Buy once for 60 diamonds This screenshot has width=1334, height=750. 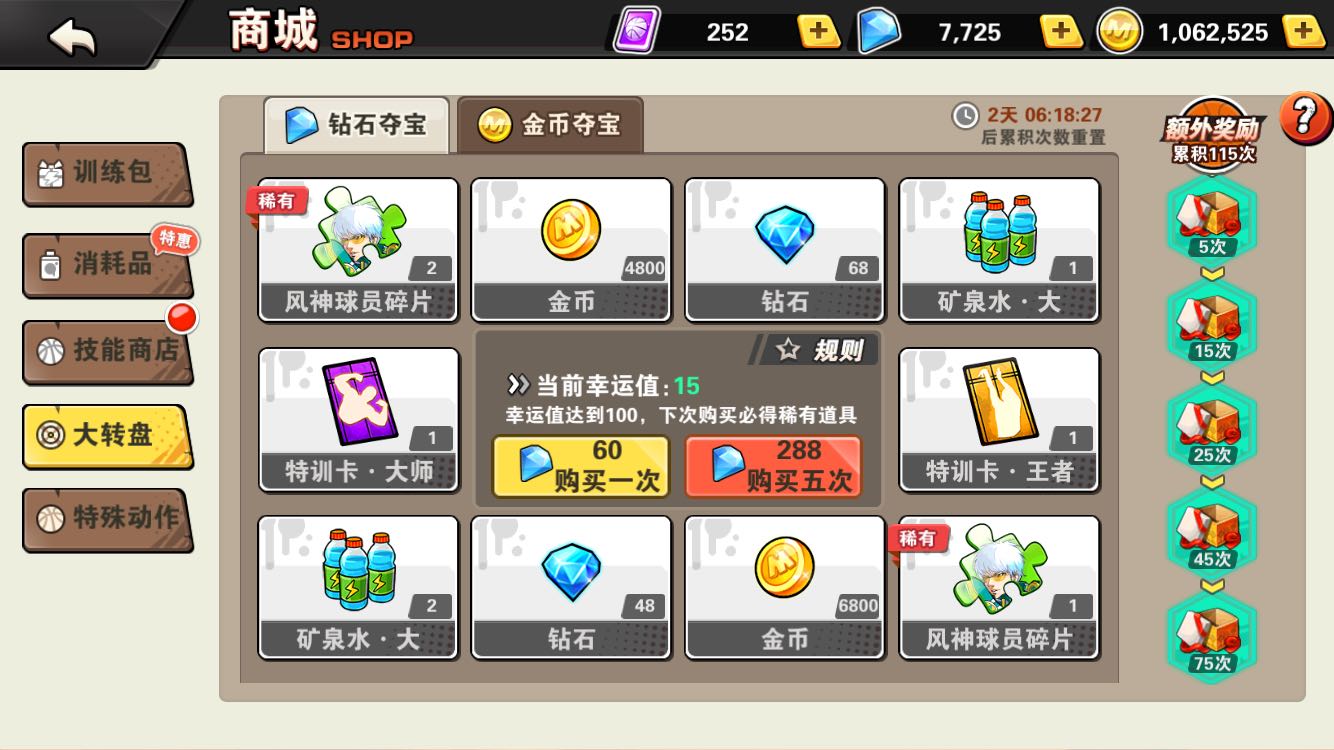[581, 466]
